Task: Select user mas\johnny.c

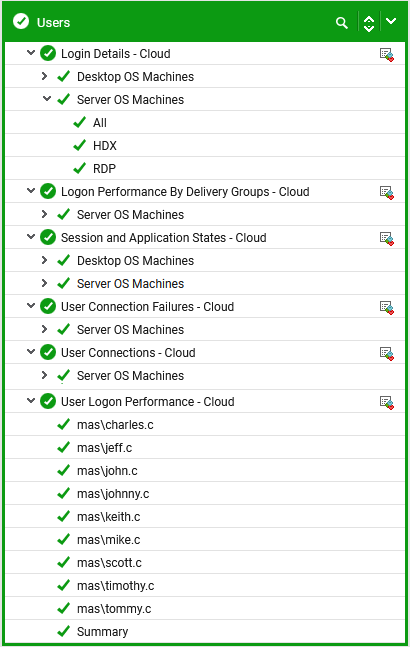Action: [x=113, y=494]
